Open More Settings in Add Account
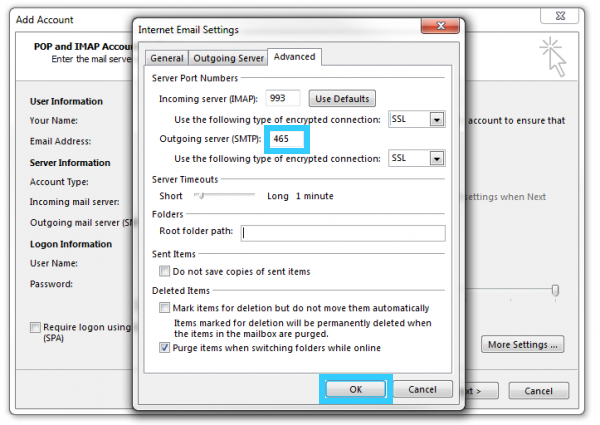This screenshot has width=600, height=425. click(x=523, y=345)
